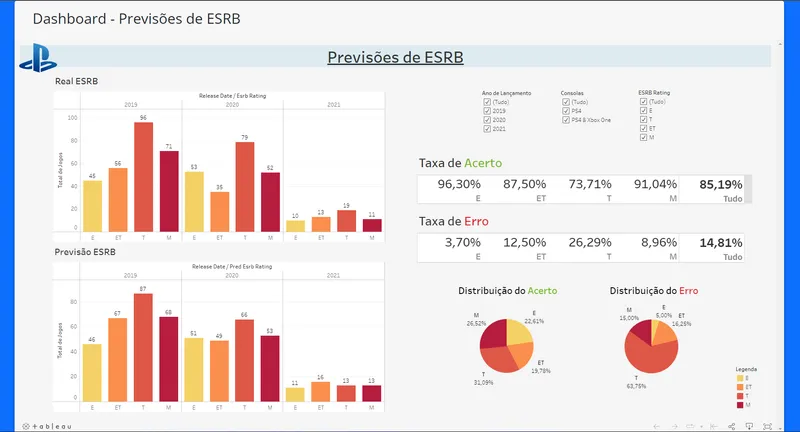
Task: Click the replay/revert icon in Tableau toolbar
Action: point(690,426)
